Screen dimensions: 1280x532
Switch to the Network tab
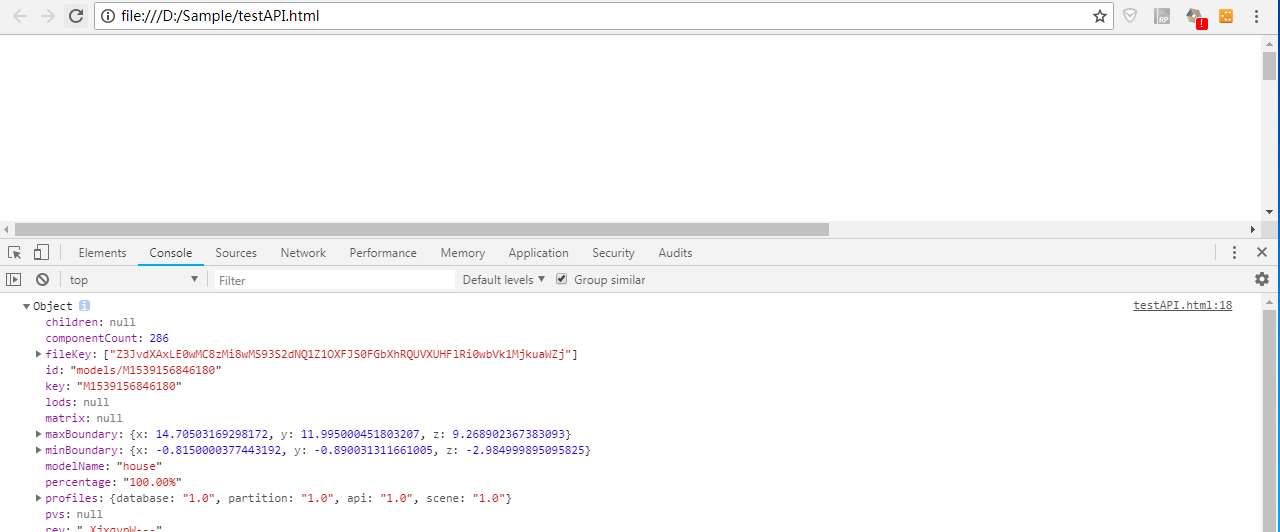pyautogui.click(x=303, y=253)
